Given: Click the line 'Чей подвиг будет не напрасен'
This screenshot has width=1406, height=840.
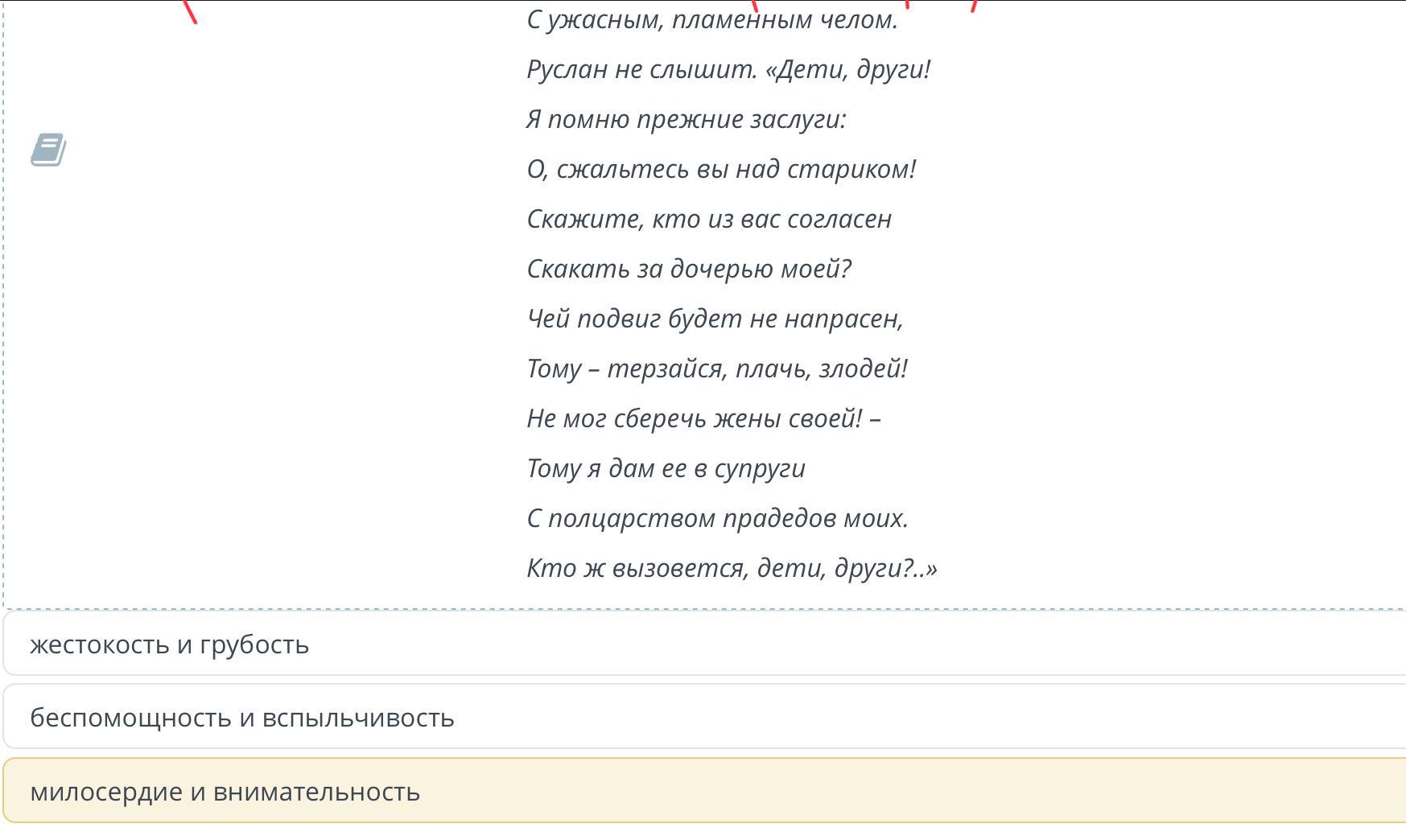Looking at the screenshot, I should [715, 319].
